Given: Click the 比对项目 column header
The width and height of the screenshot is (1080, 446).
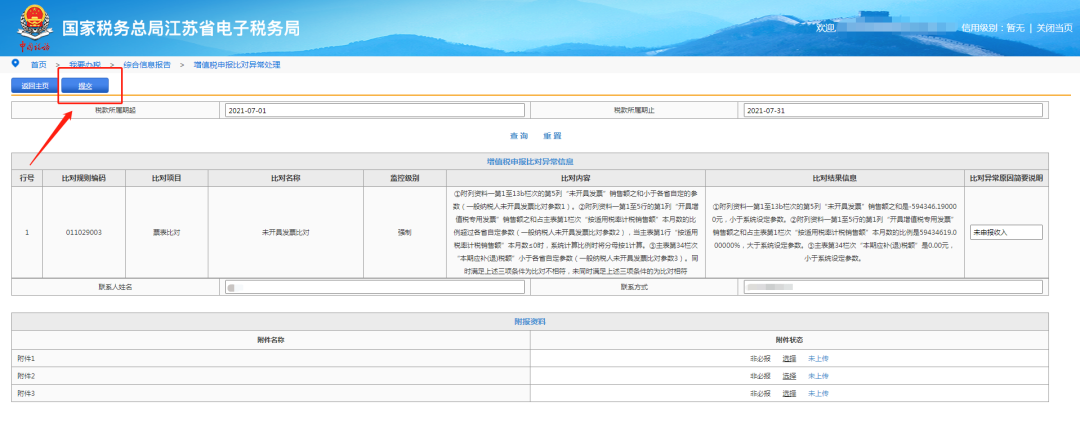Looking at the screenshot, I should (x=167, y=178).
